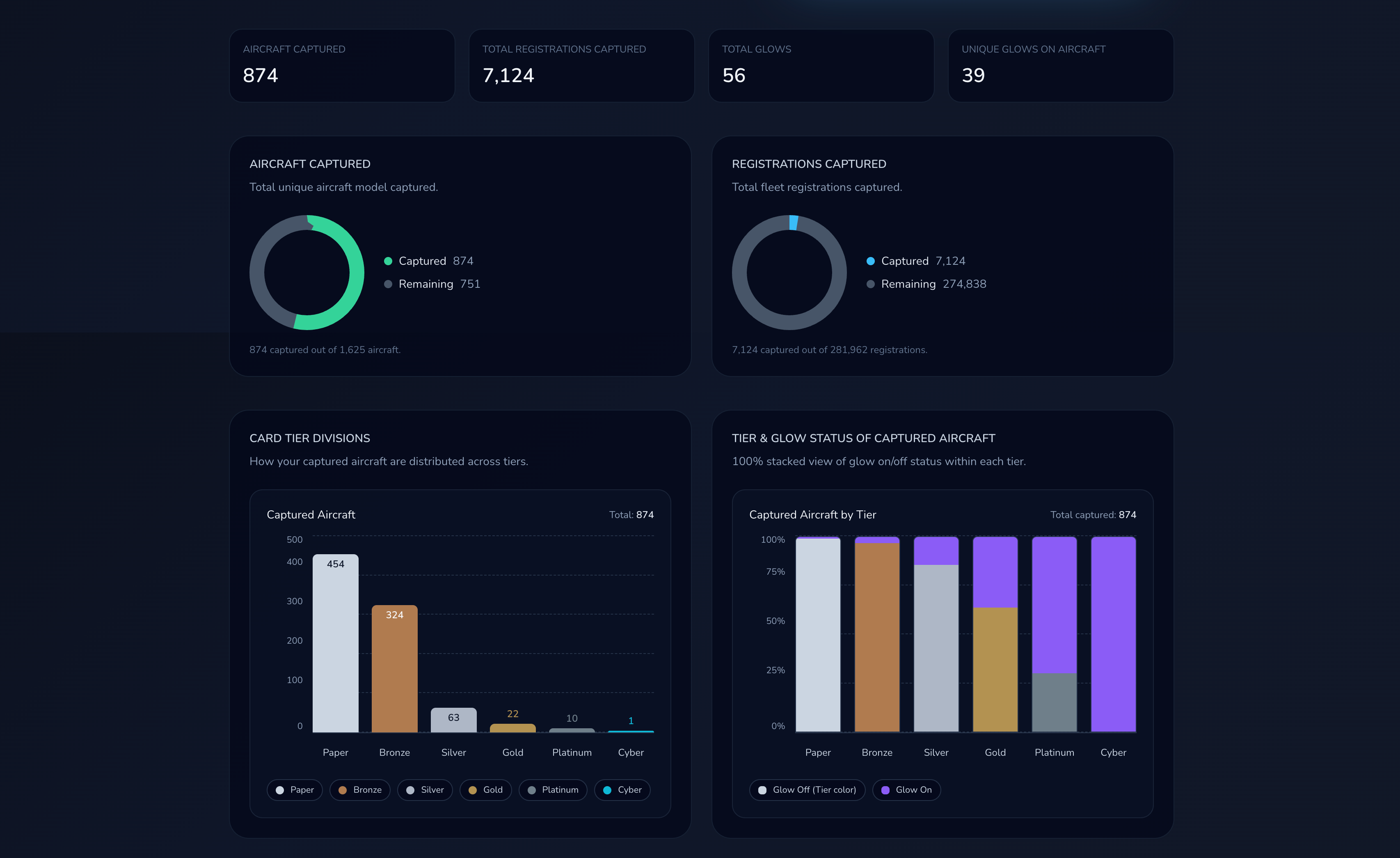Select the Bronze legend chip
1400x858 pixels.
tap(359, 790)
